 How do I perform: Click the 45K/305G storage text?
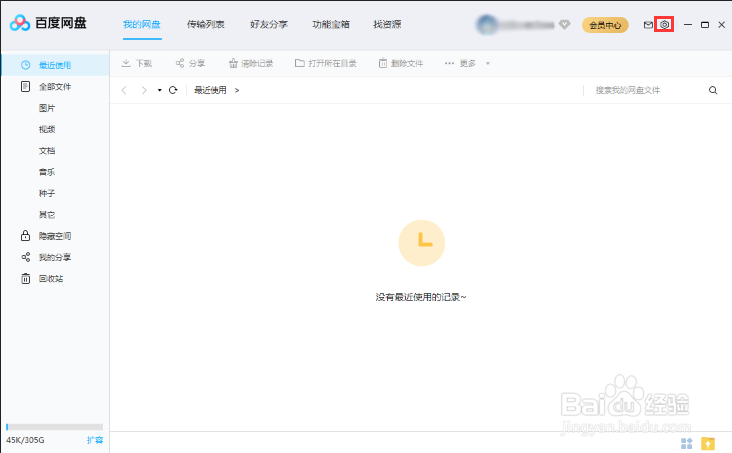(25, 440)
